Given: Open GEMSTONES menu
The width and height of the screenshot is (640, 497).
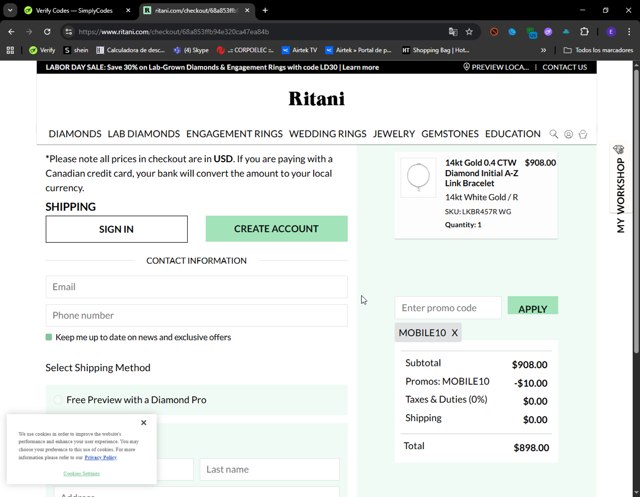Looking at the screenshot, I should click(x=450, y=134).
